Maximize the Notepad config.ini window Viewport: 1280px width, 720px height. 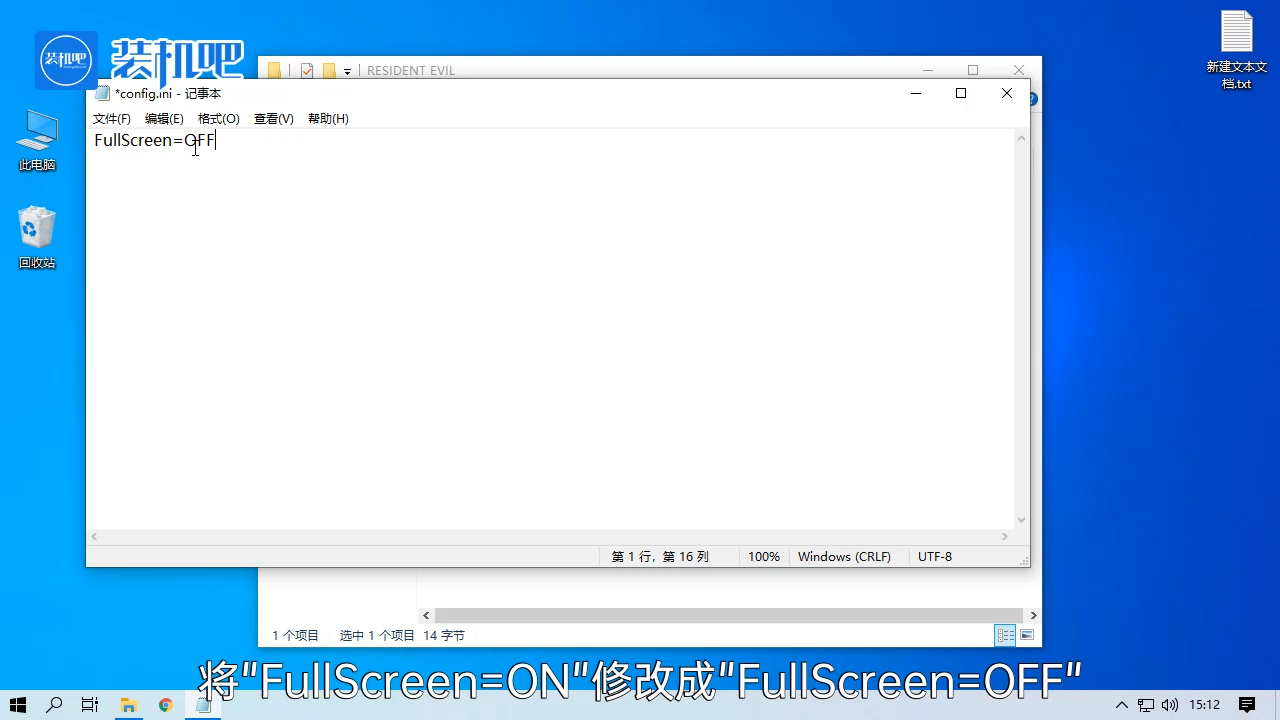coord(961,93)
